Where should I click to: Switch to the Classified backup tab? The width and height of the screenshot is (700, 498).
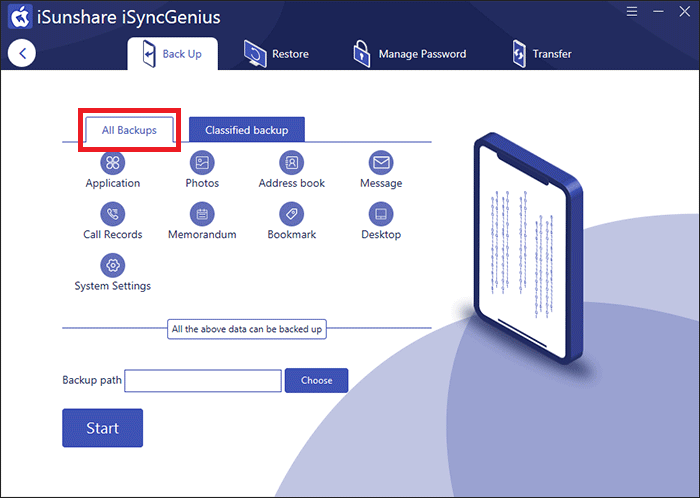247,130
